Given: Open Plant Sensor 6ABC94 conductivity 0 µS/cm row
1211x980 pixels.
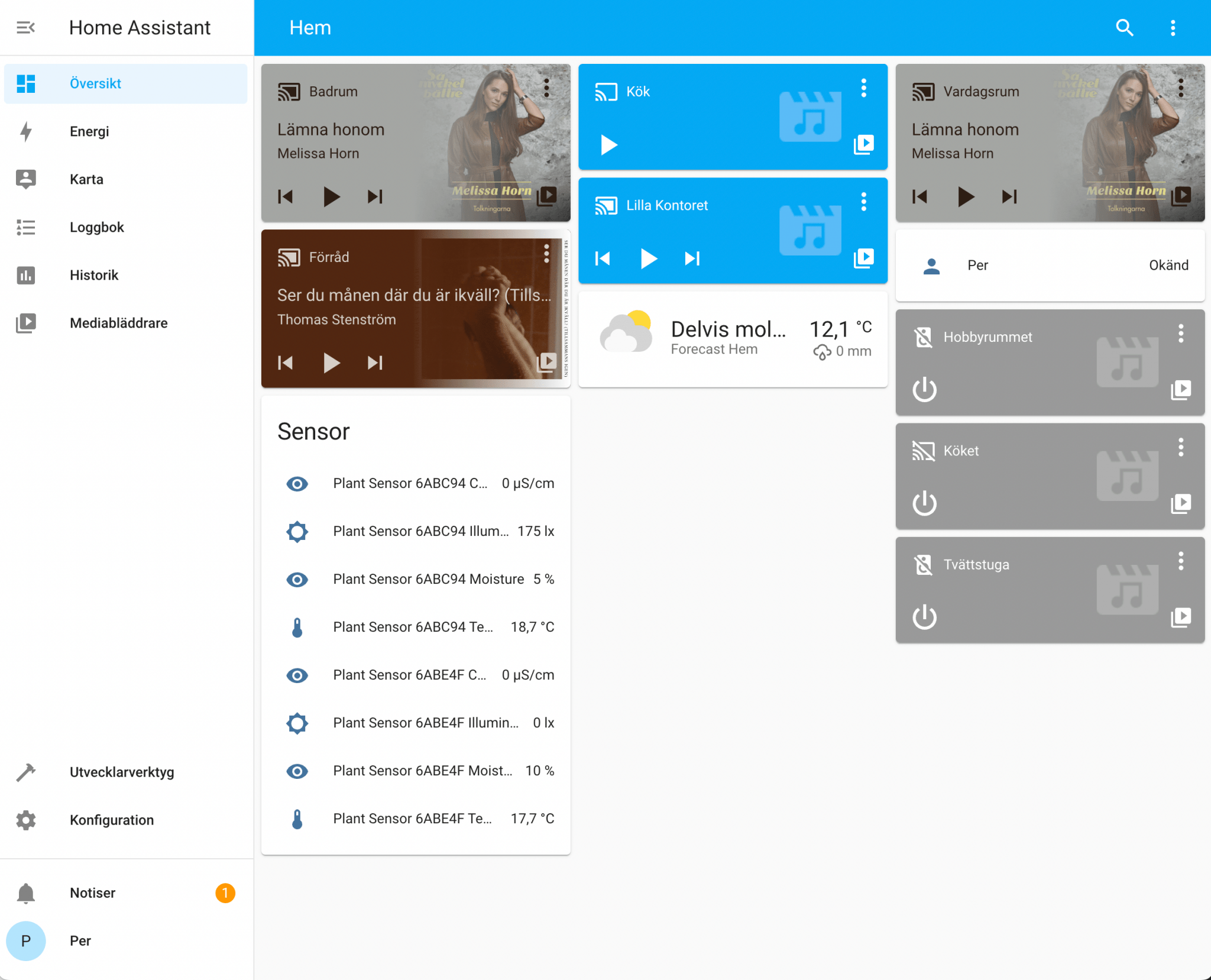Looking at the screenshot, I should click(x=416, y=483).
